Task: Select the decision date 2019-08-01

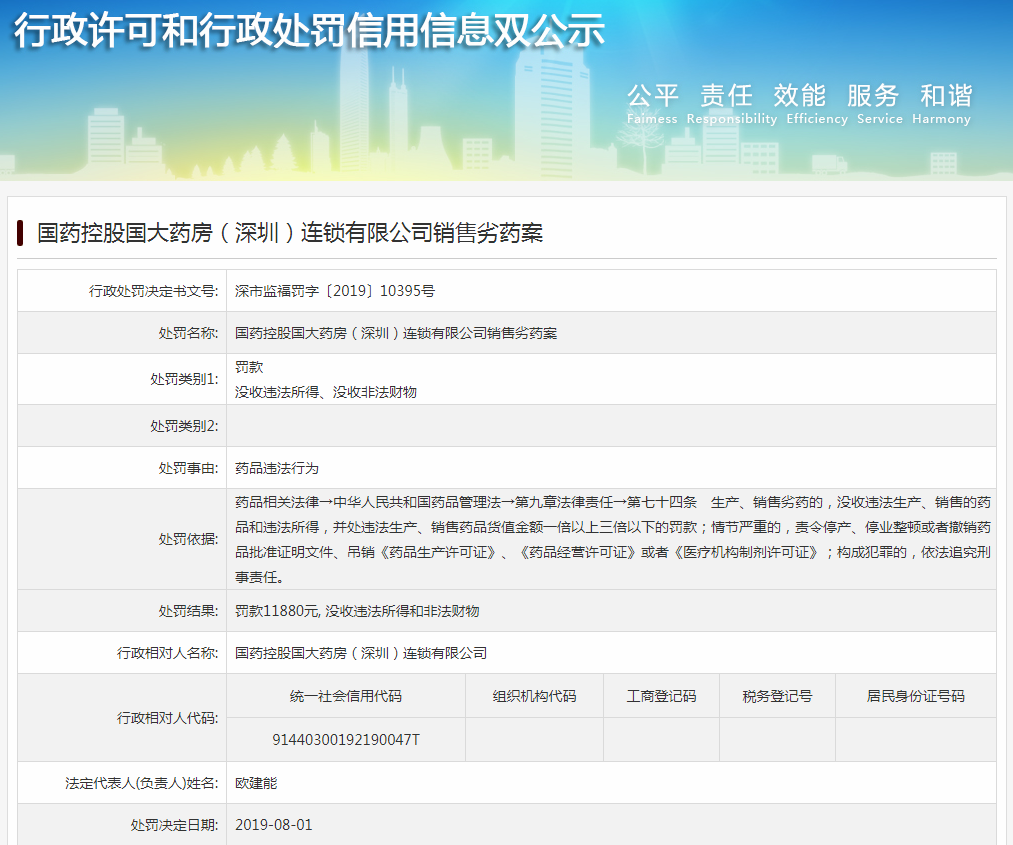Action: coord(273,825)
